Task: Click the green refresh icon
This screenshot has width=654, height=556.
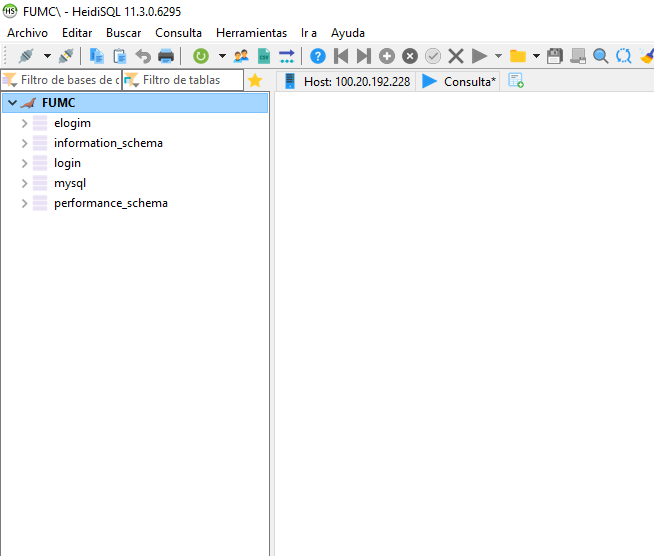Action: (201, 56)
